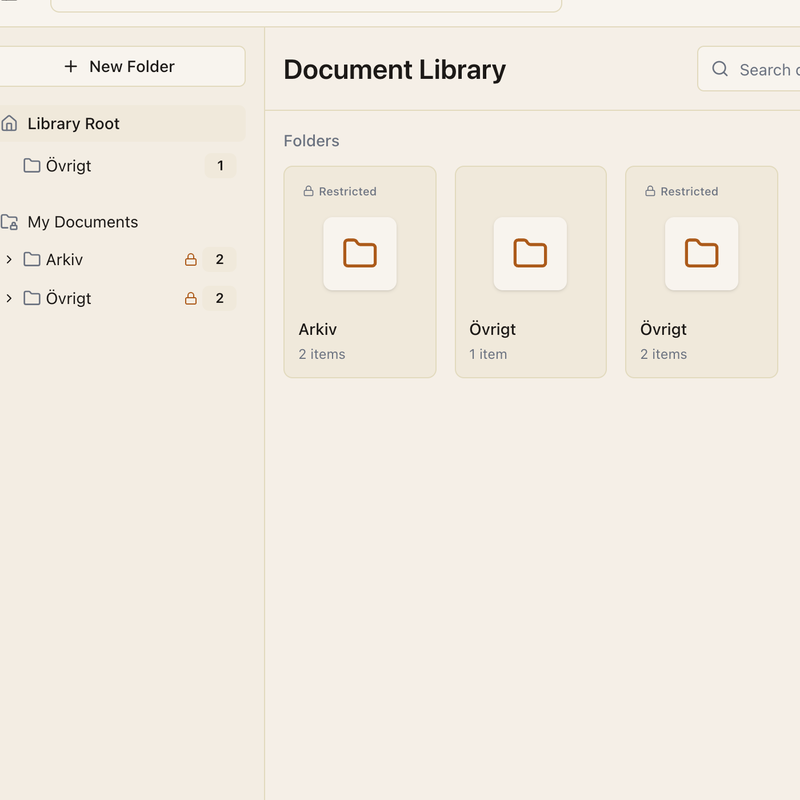
Task: Click the count badge 1 on Övrigt
Action: (220, 166)
